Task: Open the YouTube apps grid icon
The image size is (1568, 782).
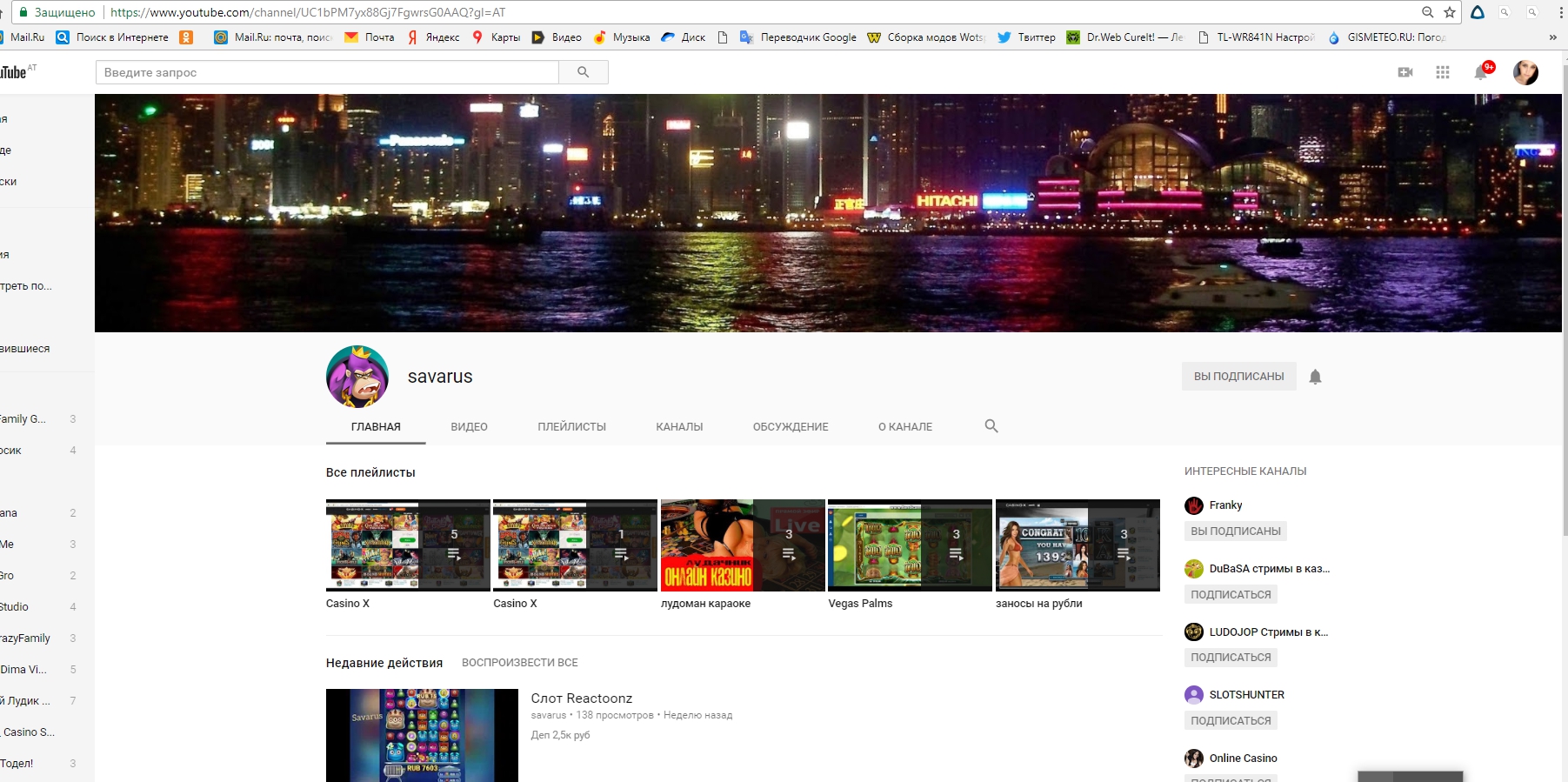Action: tap(1443, 72)
